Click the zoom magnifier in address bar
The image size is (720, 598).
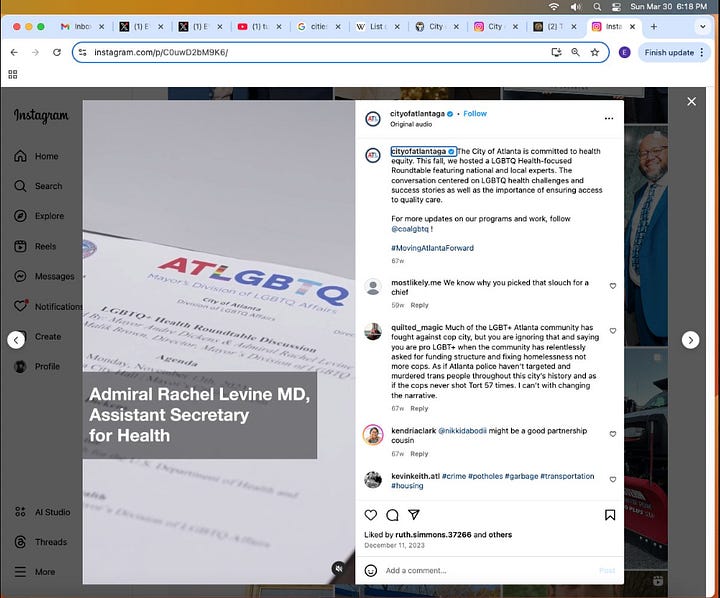(575, 52)
